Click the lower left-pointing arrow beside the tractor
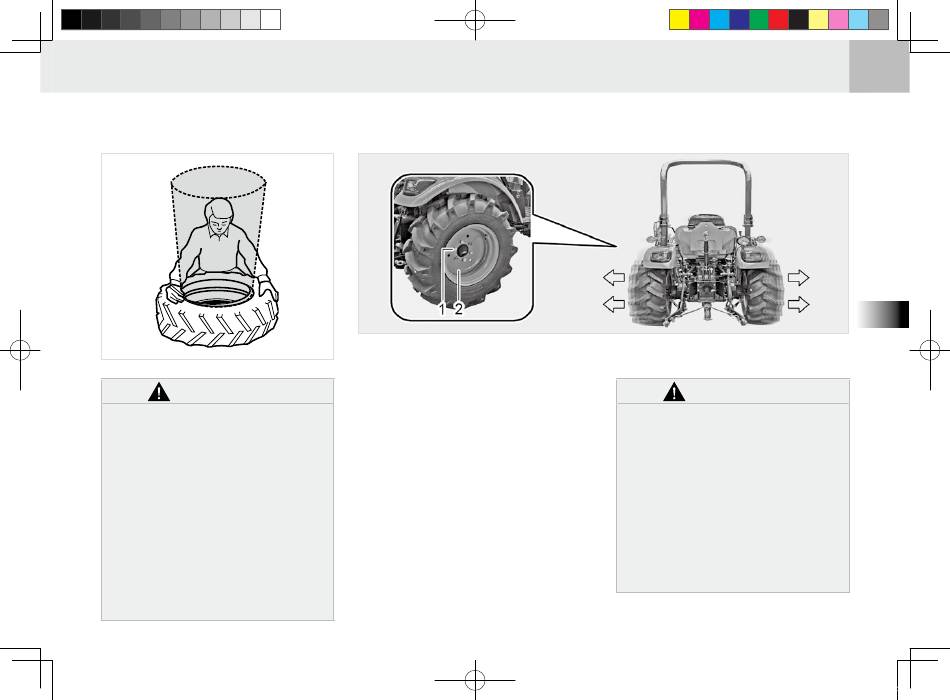This screenshot has height=700, width=950. coord(614,304)
